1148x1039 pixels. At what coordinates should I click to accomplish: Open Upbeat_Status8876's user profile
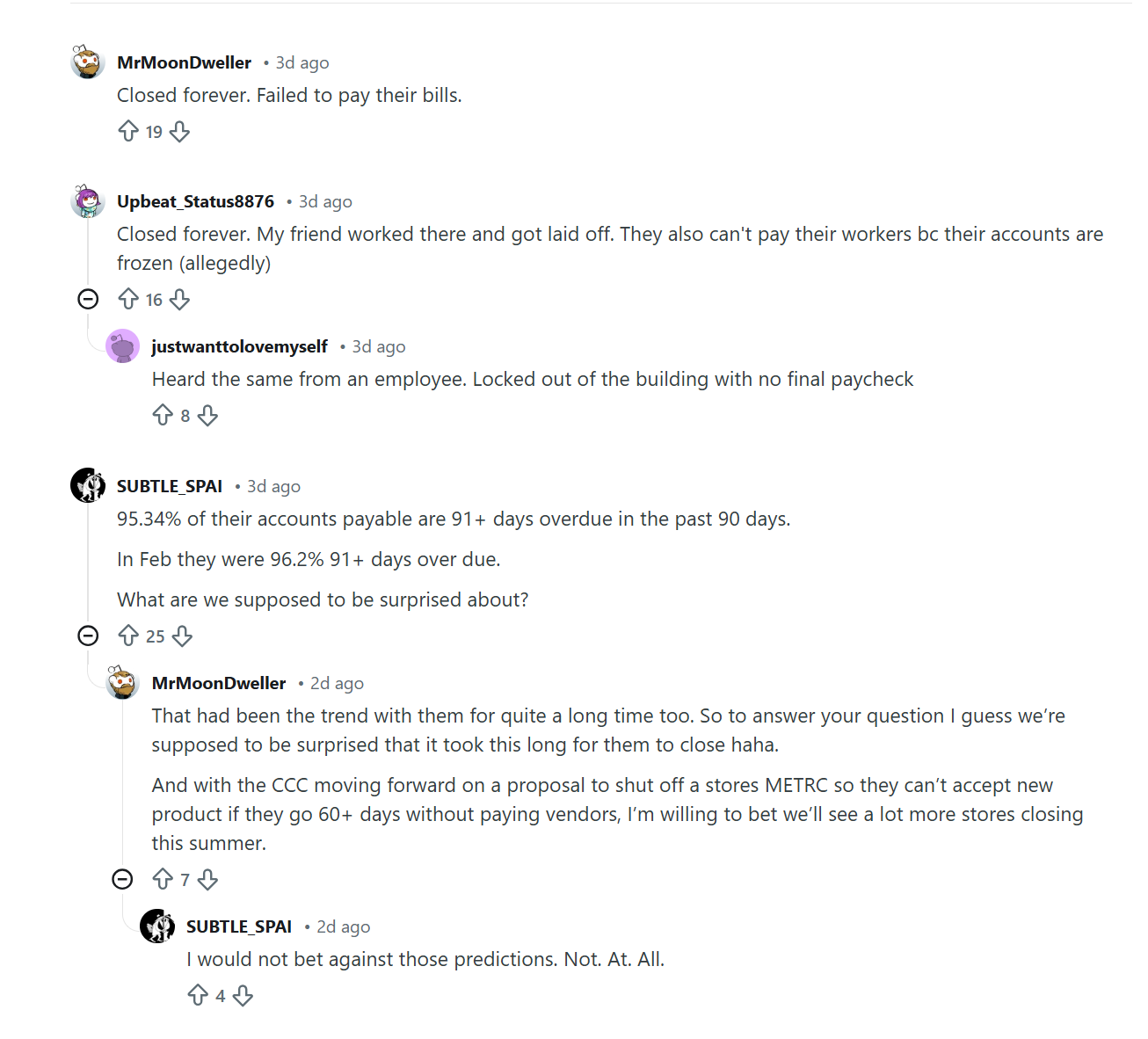pyautogui.click(x=195, y=201)
